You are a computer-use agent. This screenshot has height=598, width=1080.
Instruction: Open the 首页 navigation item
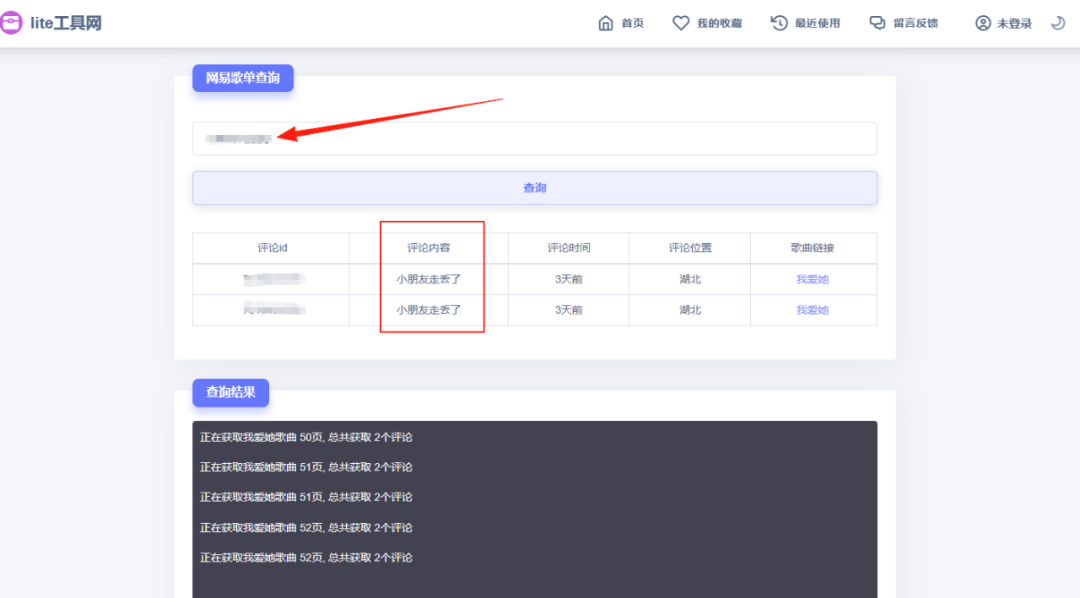coord(632,23)
